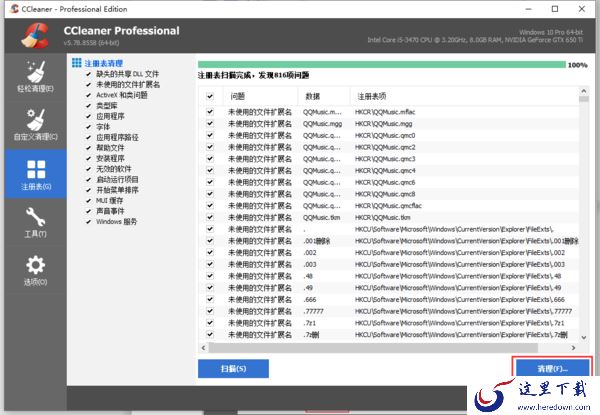Click the grid icon beside 注册表清理

[77, 63]
